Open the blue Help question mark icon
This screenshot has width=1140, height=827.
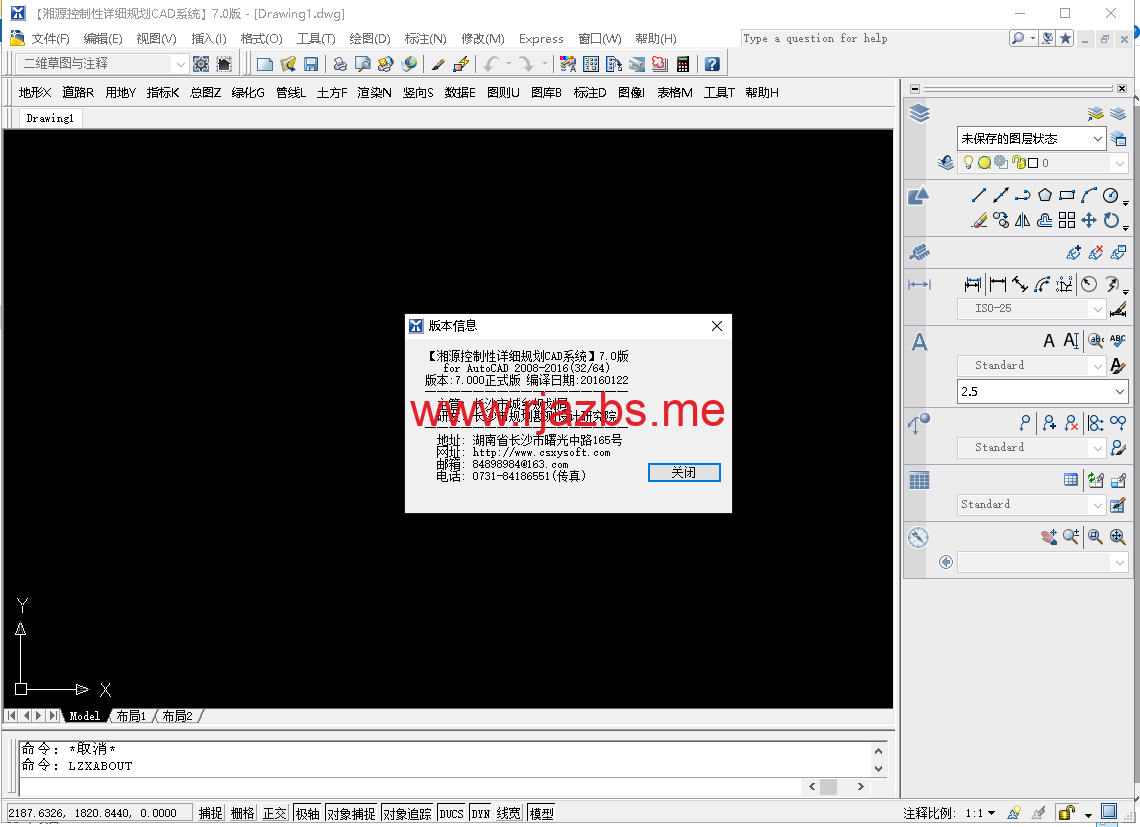click(712, 64)
